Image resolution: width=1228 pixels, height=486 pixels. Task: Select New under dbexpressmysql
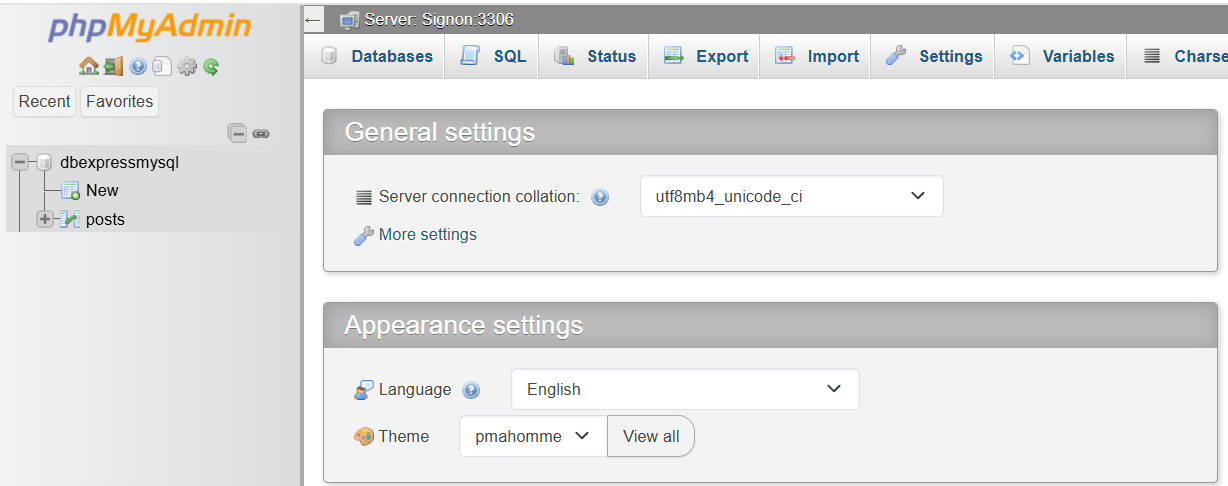coord(101,190)
